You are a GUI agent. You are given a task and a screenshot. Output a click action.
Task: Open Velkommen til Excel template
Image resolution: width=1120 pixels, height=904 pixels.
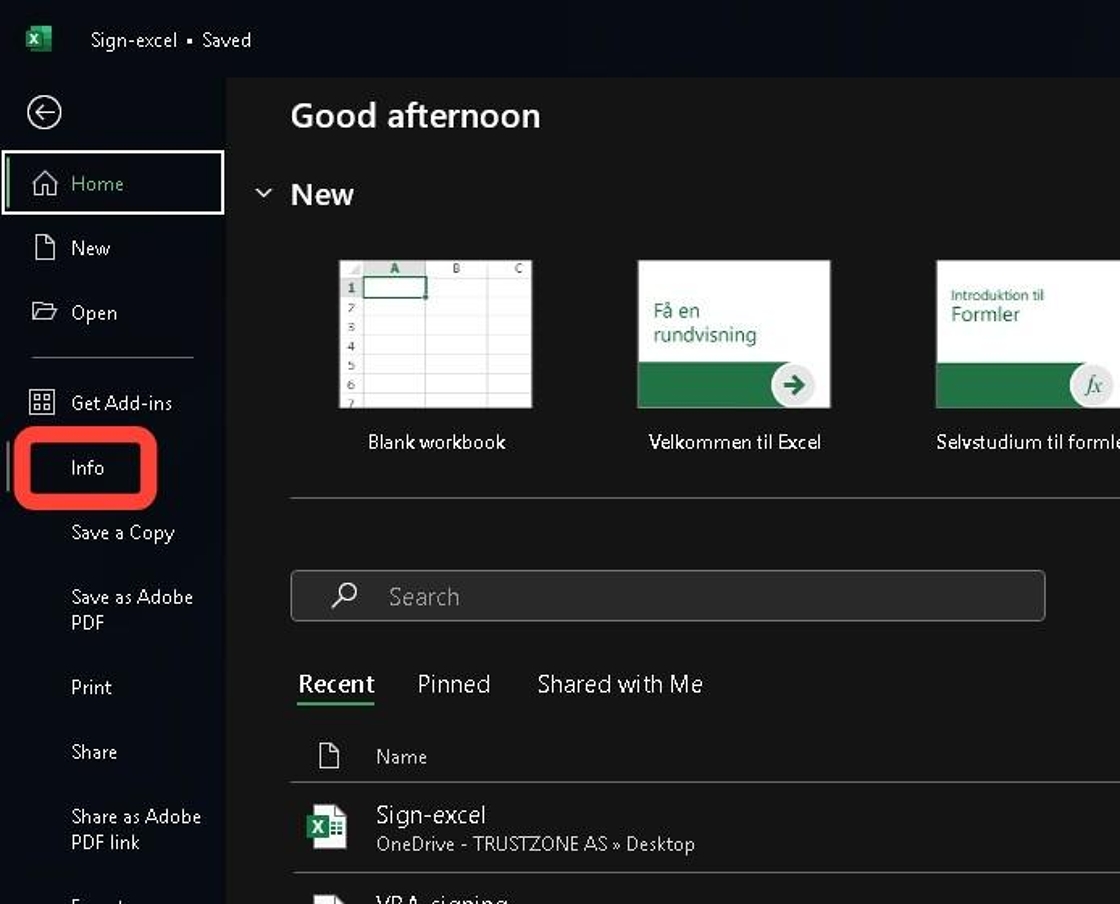pyautogui.click(x=734, y=334)
